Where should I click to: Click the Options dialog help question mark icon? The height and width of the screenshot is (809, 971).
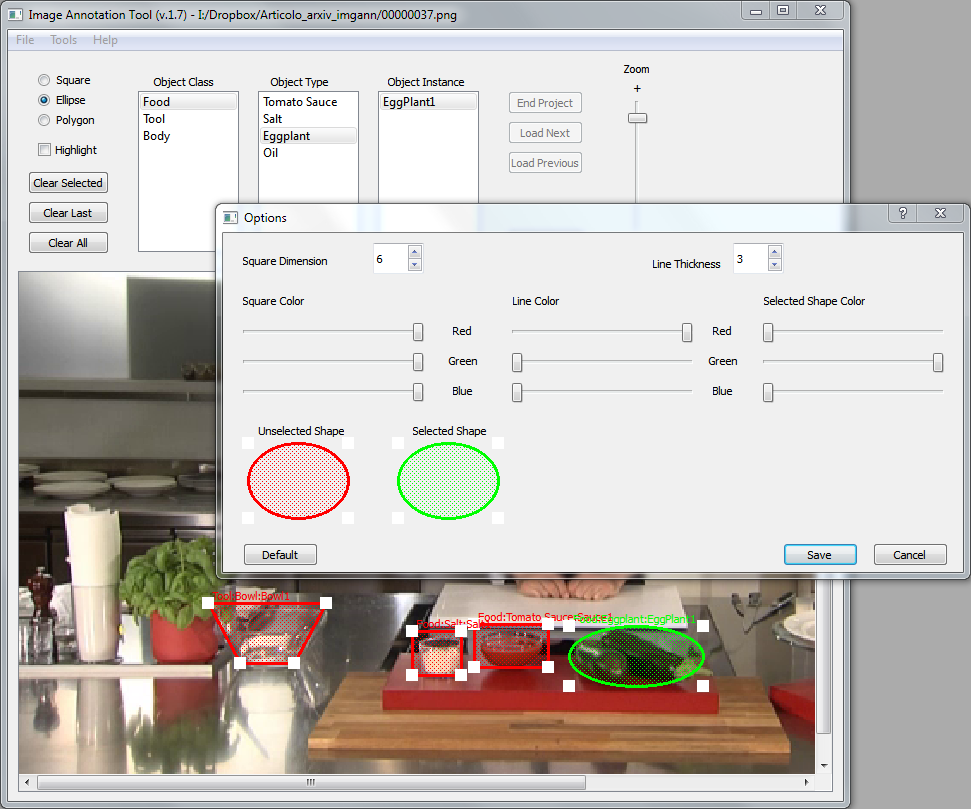[903, 215]
